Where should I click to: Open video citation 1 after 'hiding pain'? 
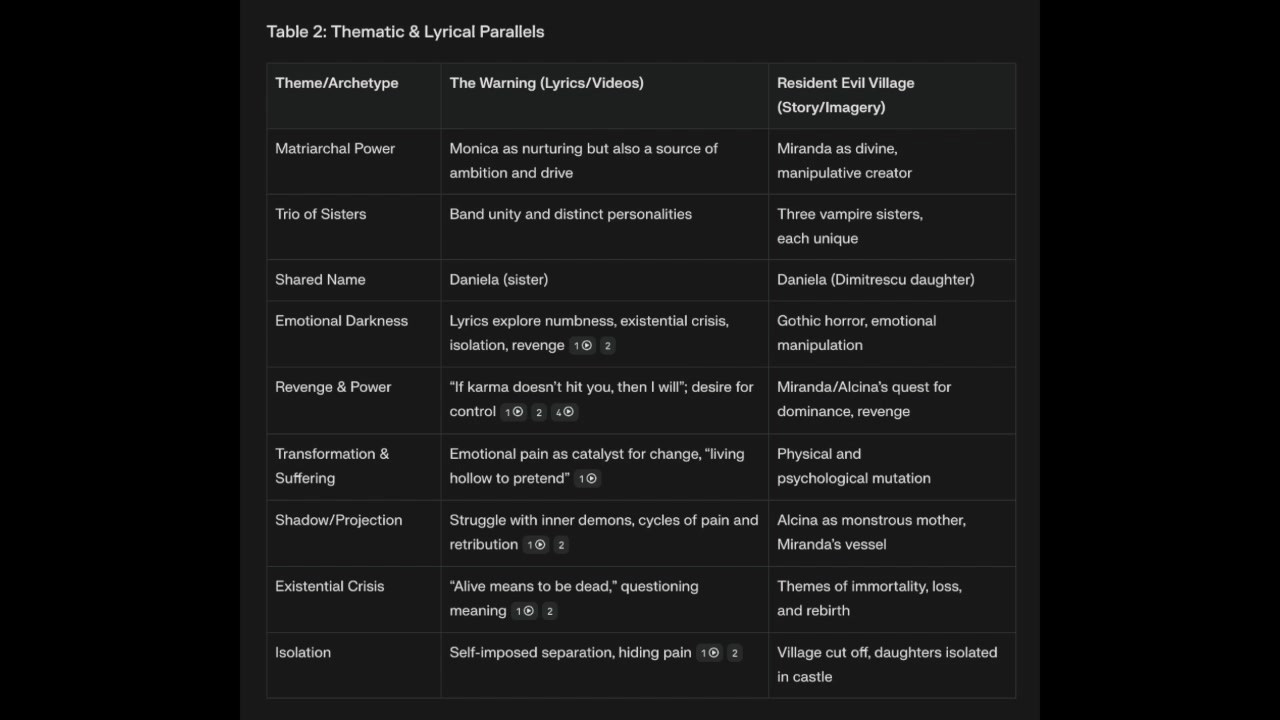click(x=709, y=653)
